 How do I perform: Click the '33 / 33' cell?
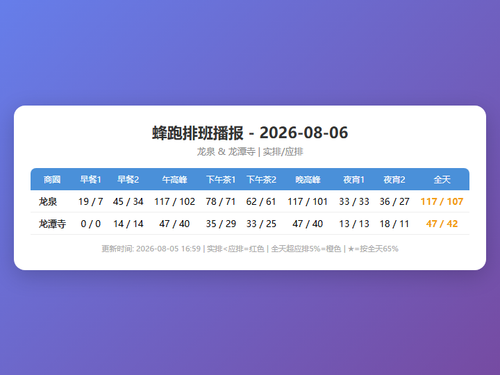click(x=354, y=201)
